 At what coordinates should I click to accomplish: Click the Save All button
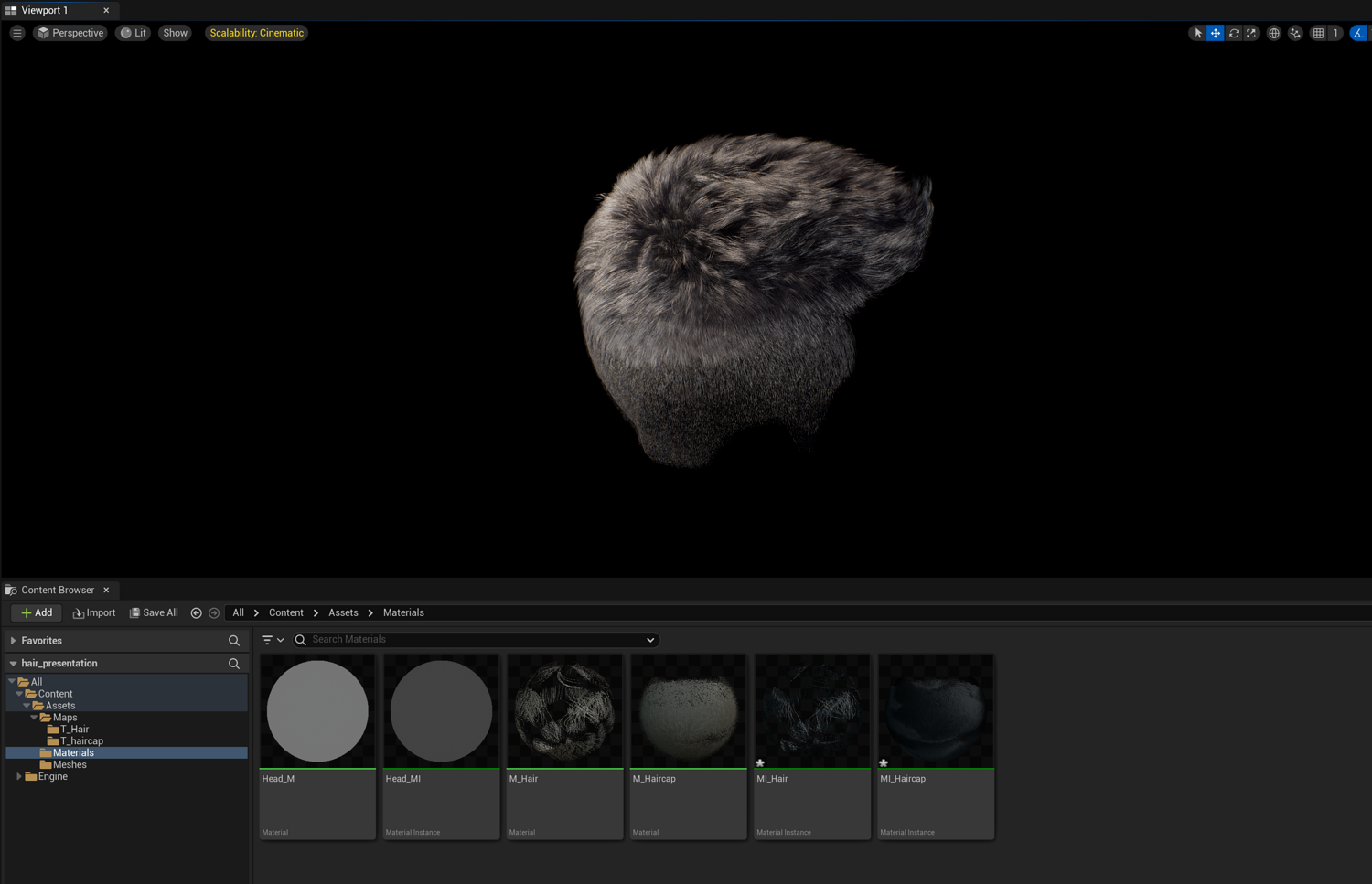point(154,613)
